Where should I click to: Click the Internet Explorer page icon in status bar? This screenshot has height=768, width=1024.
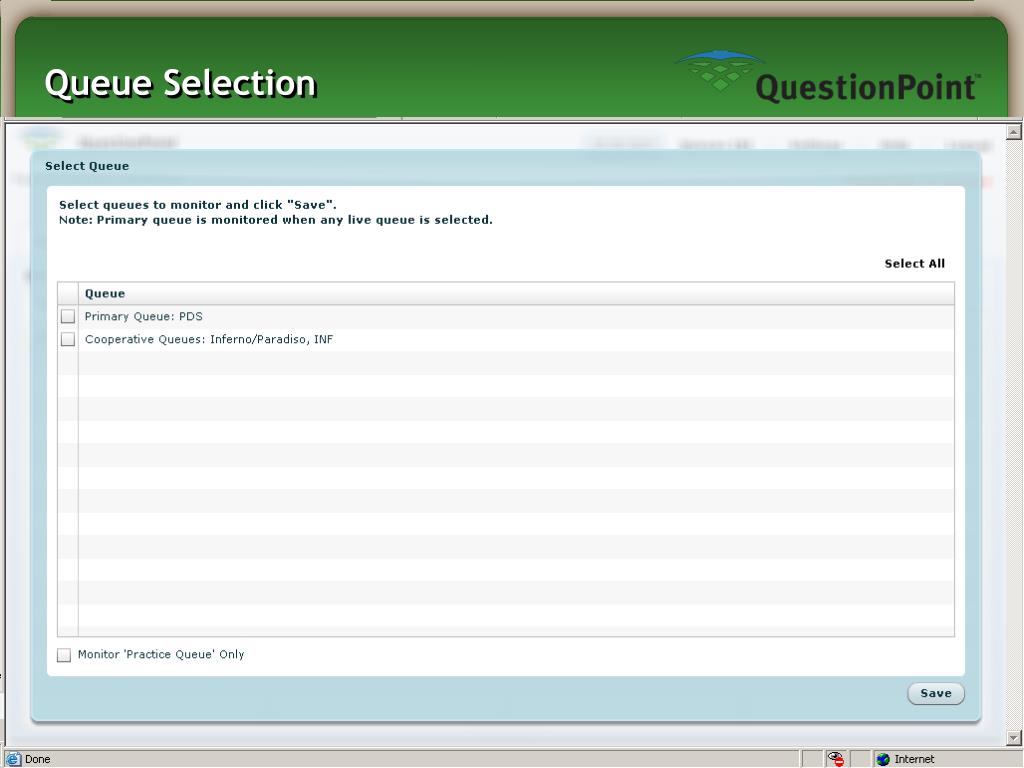[13, 759]
